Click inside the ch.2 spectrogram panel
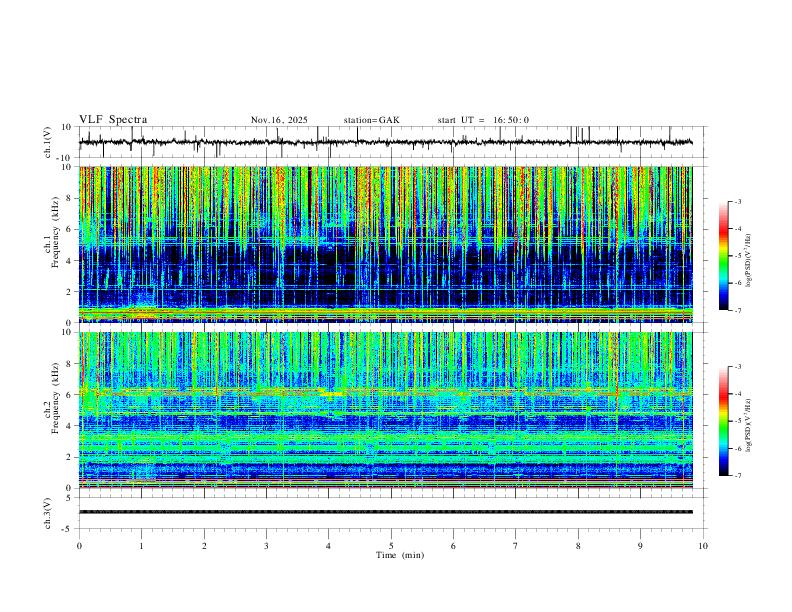The height and width of the screenshot is (612, 792). point(385,410)
